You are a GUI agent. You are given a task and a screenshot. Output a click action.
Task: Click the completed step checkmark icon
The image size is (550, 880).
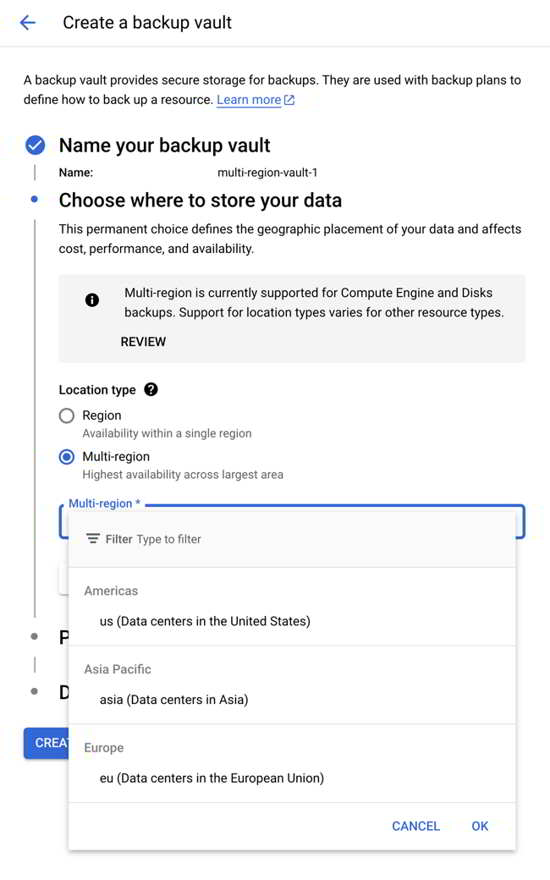(35, 145)
